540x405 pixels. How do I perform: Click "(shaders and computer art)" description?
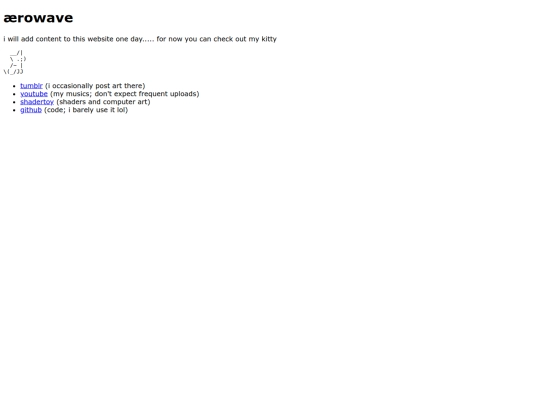click(x=103, y=102)
